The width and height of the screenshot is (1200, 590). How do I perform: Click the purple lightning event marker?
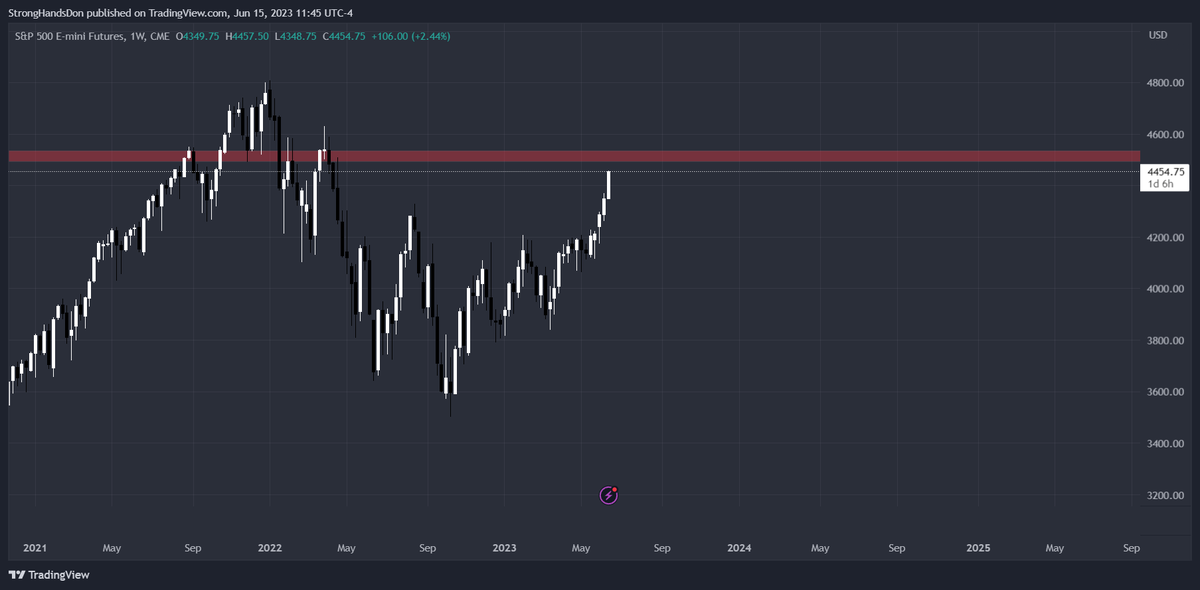click(608, 494)
